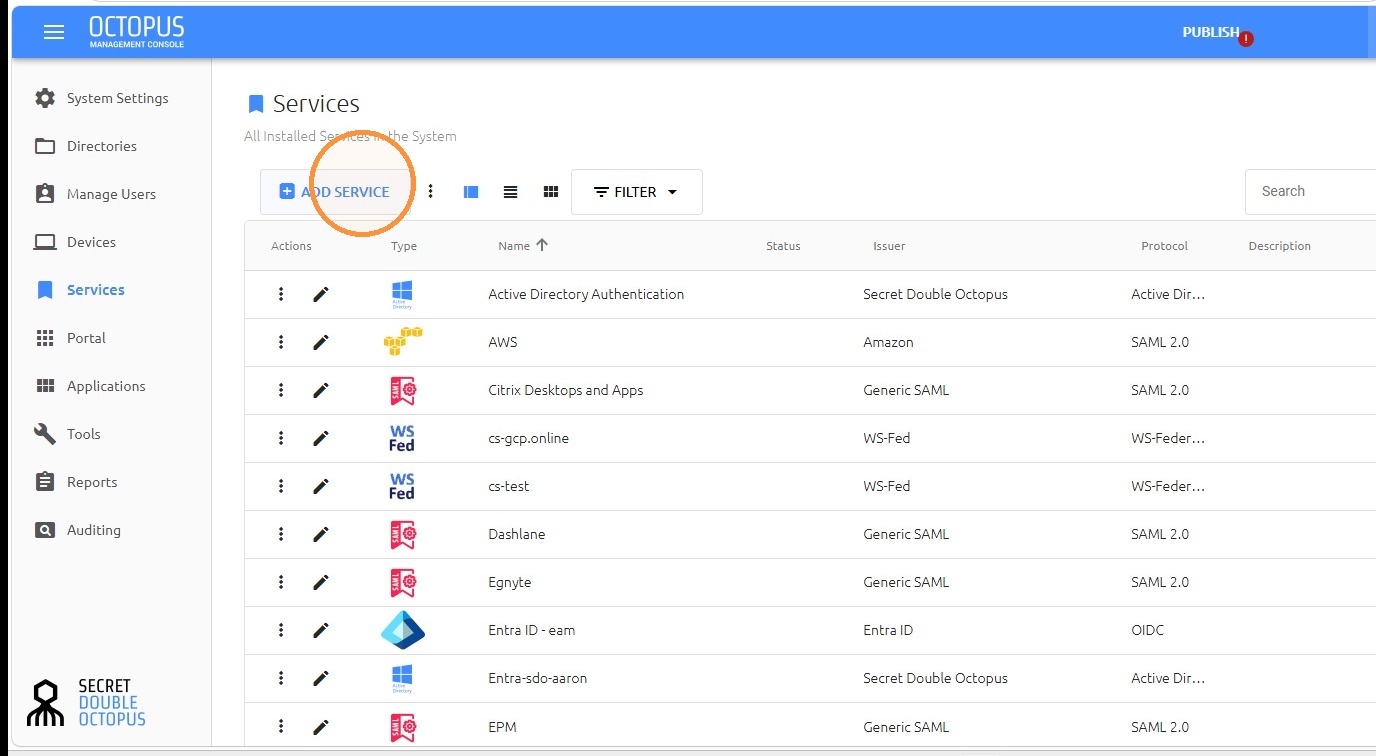This screenshot has height=756, width=1376.
Task: Click SAML icon in Dashlane row
Action: tap(403, 534)
